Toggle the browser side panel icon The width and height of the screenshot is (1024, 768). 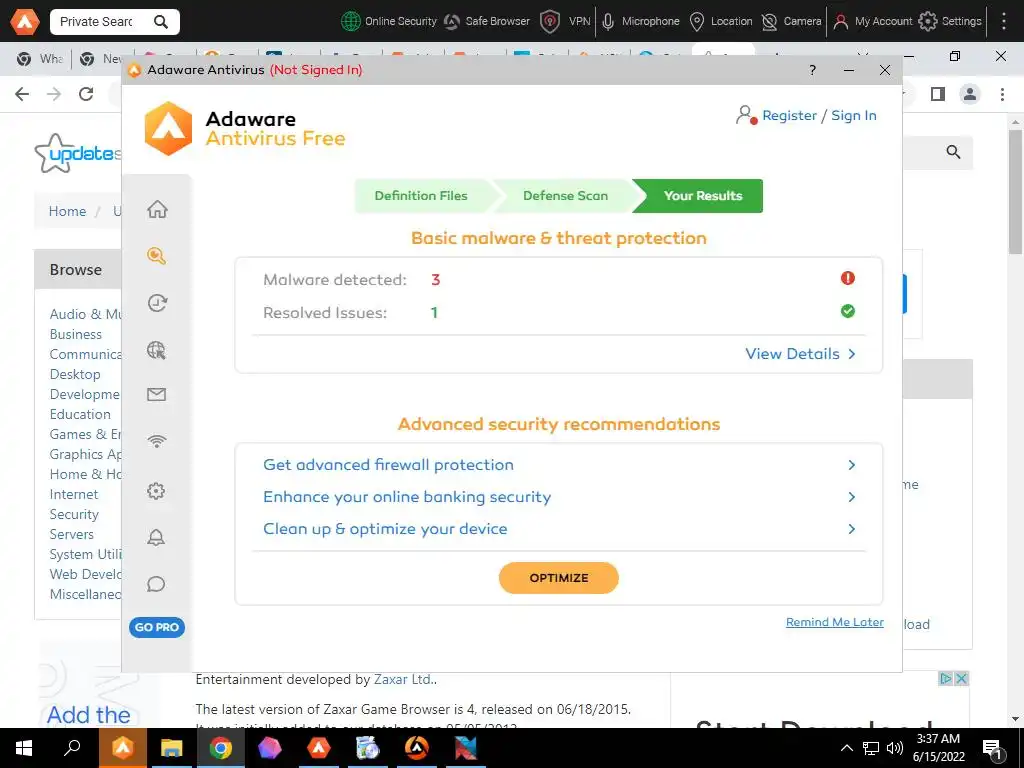click(x=938, y=94)
